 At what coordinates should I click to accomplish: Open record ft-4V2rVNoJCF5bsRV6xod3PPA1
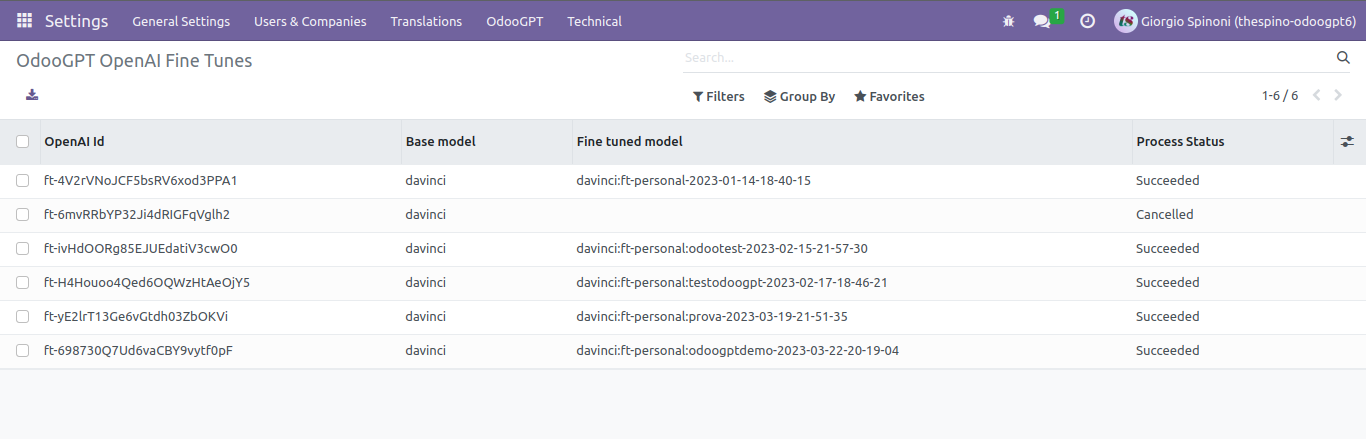[x=140, y=181]
